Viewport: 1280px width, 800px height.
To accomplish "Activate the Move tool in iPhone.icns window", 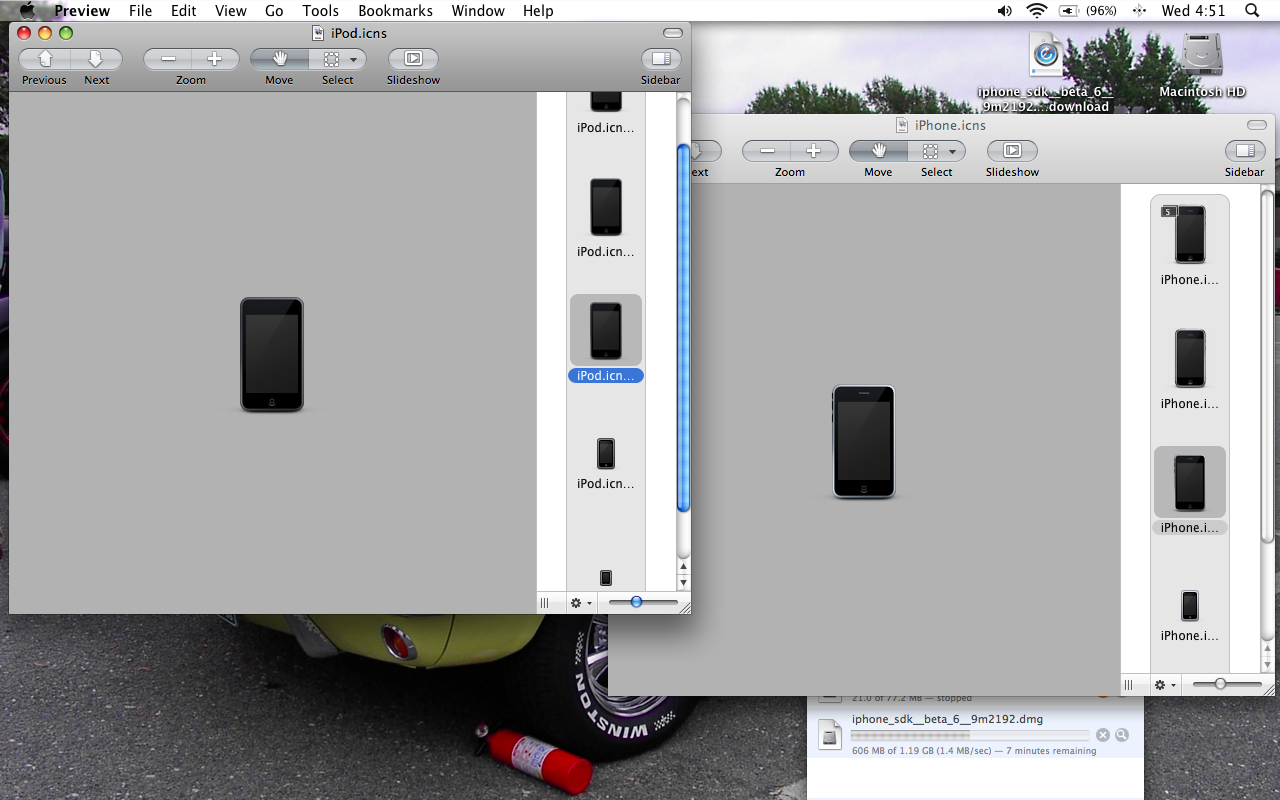I will [x=879, y=151].
